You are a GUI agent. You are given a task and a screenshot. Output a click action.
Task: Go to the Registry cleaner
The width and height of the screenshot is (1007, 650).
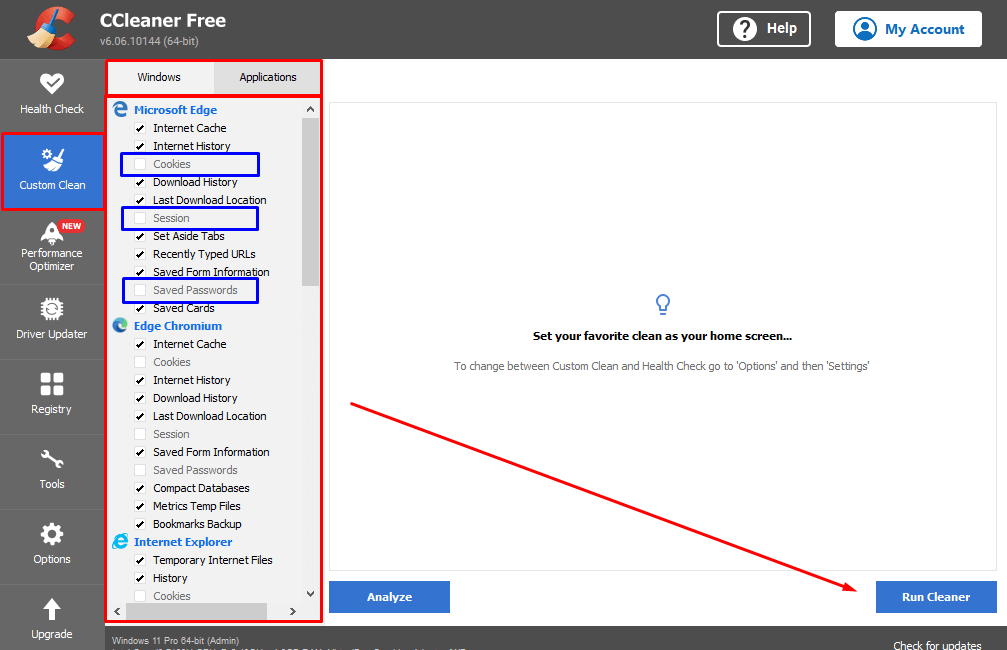tap(52, 397)
